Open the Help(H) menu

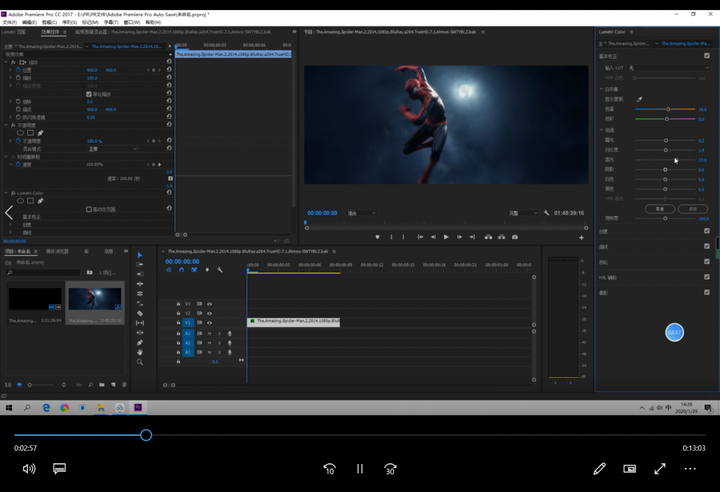click(x=153, y=22)
